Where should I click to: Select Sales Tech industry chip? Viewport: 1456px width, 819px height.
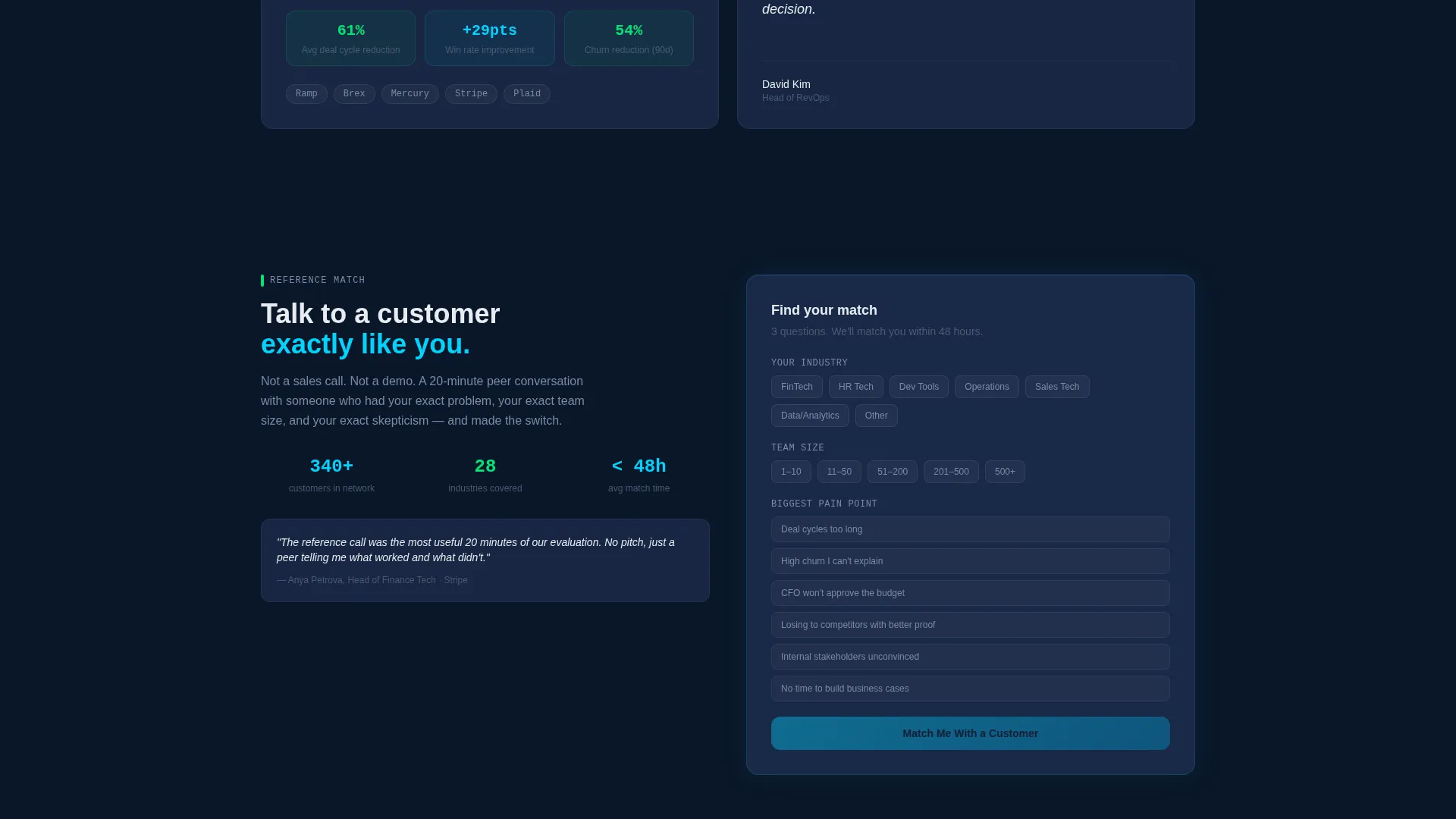pos(1057,387)
